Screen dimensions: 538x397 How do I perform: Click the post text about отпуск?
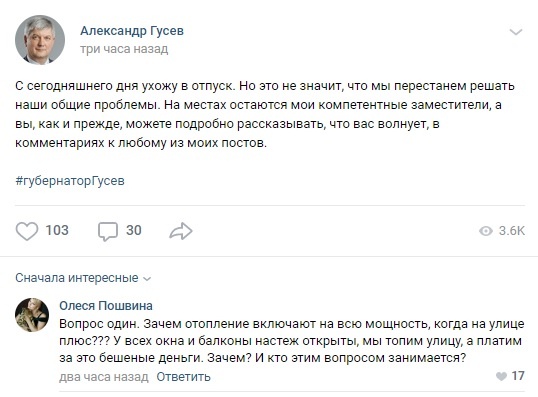pyautogui.click(x=265, y=114)
